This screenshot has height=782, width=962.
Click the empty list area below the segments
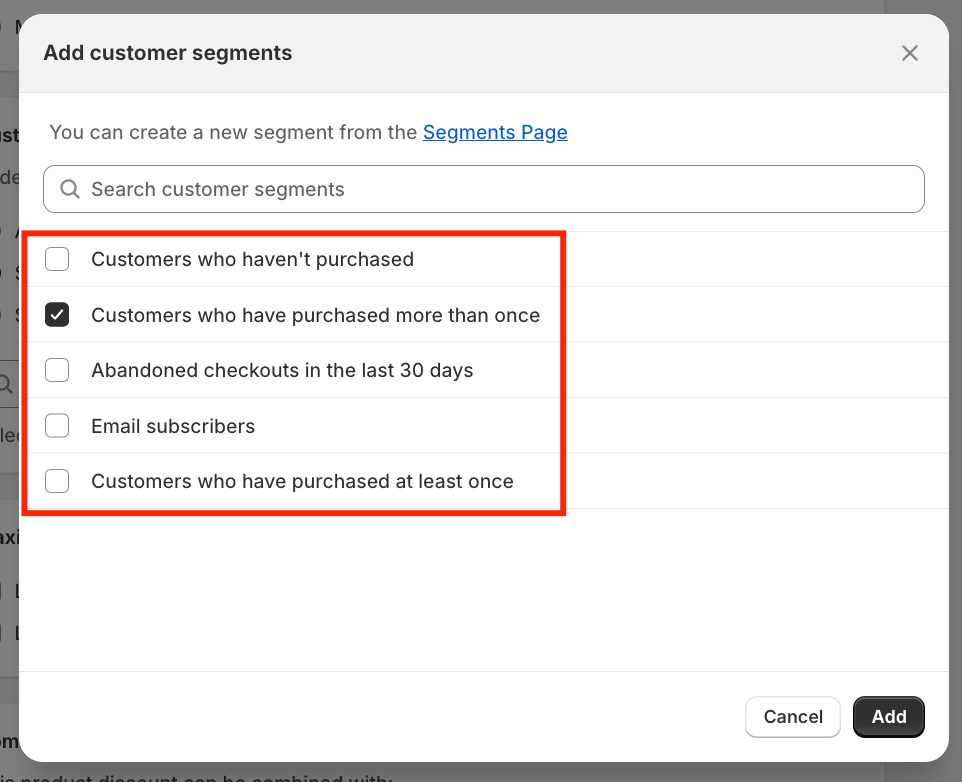[x=480, y=590]
